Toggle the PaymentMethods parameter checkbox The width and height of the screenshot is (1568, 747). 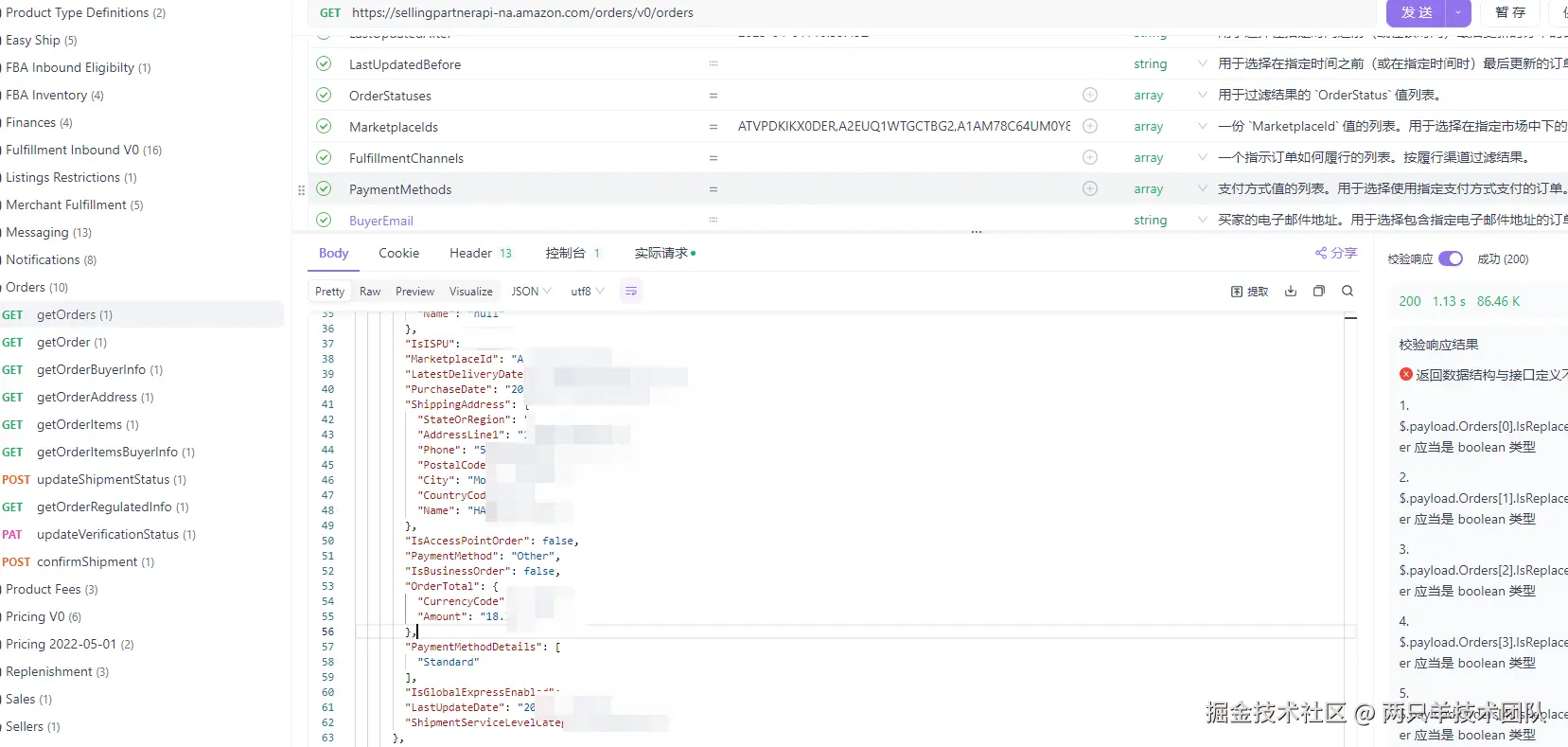click(324, 189)
